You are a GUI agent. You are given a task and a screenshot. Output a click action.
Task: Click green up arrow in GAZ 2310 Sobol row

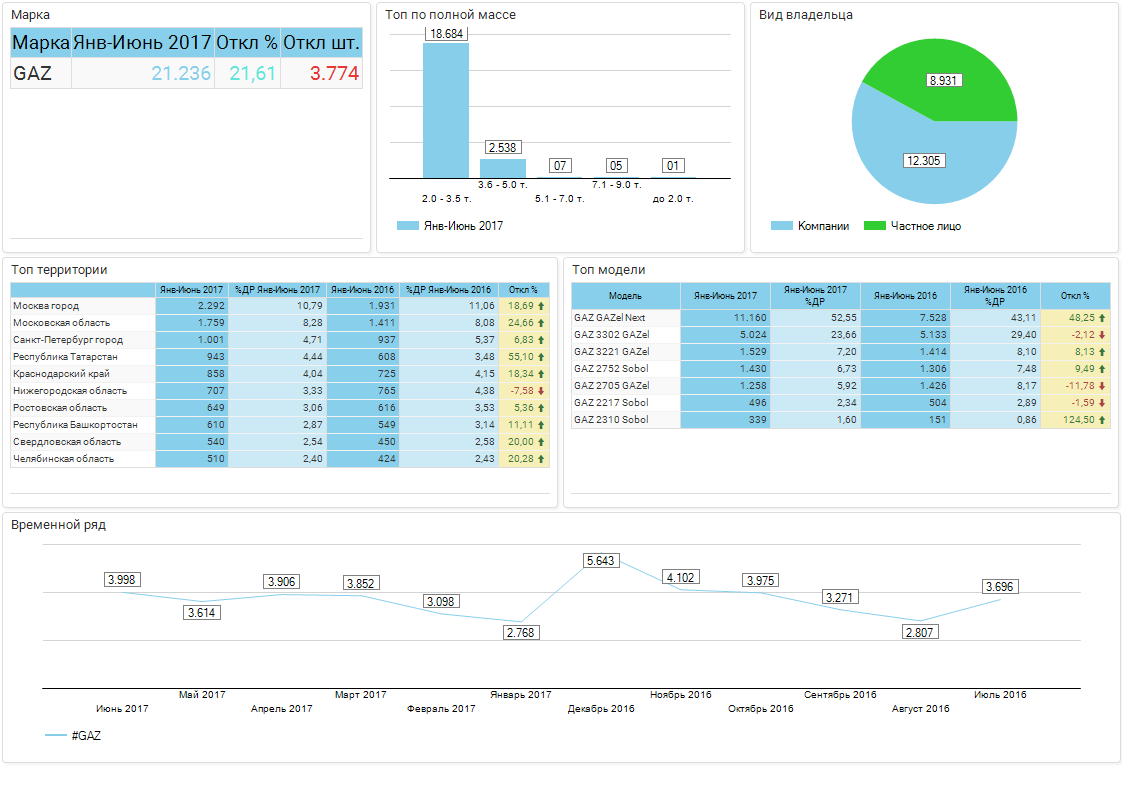coord(1102,420)
